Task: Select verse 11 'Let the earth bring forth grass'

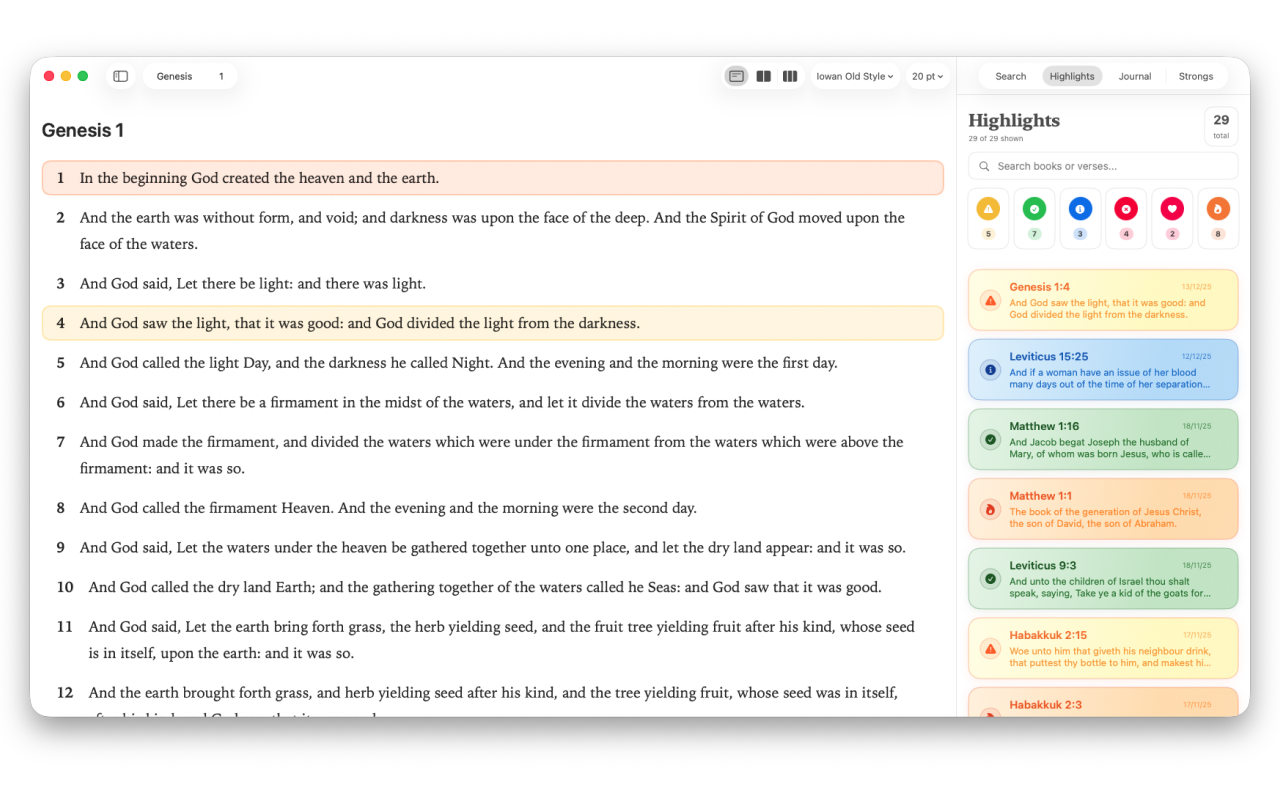Action: pos(492,640)
